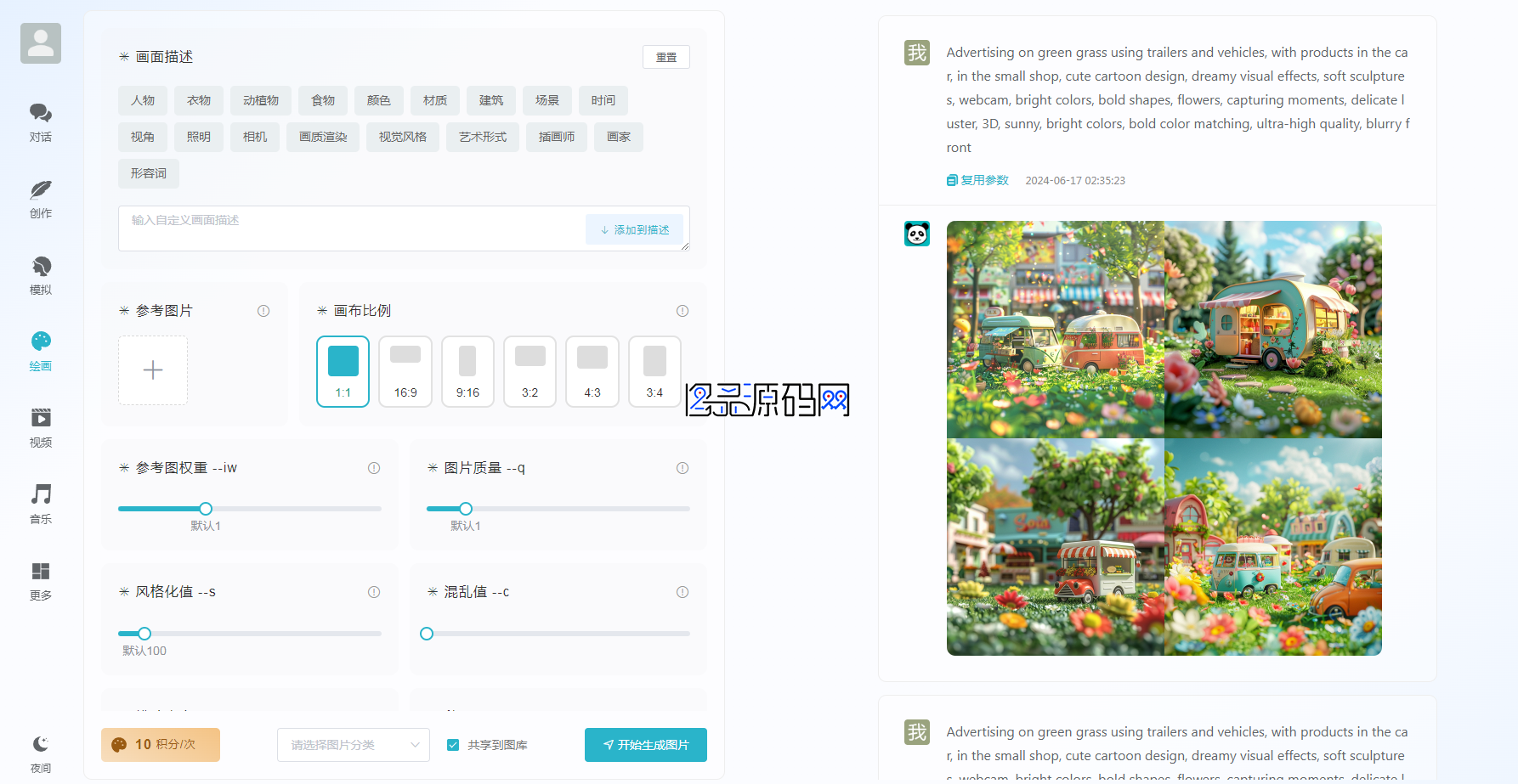
Task: Show info for 参考图片
Action: coord(263,311)
